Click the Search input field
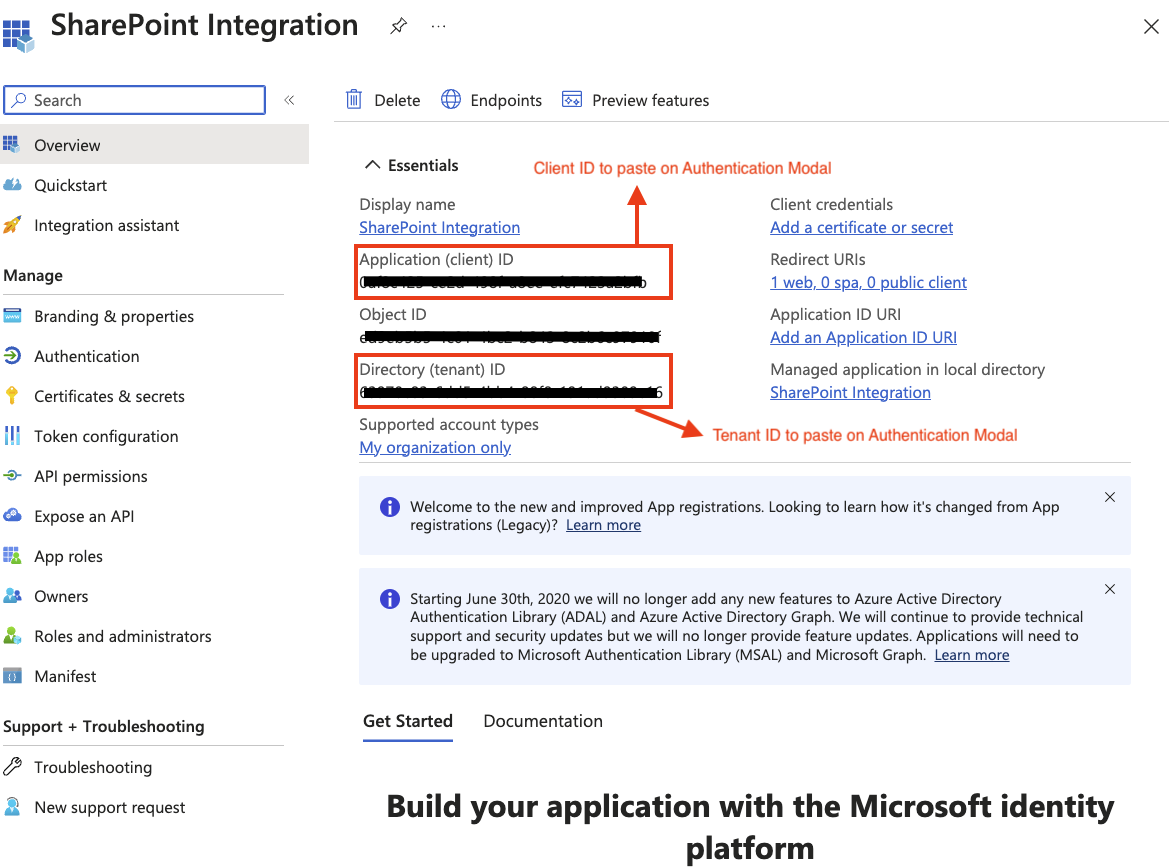The height and width of the screenshot is (868, 1169). [134, 100]
